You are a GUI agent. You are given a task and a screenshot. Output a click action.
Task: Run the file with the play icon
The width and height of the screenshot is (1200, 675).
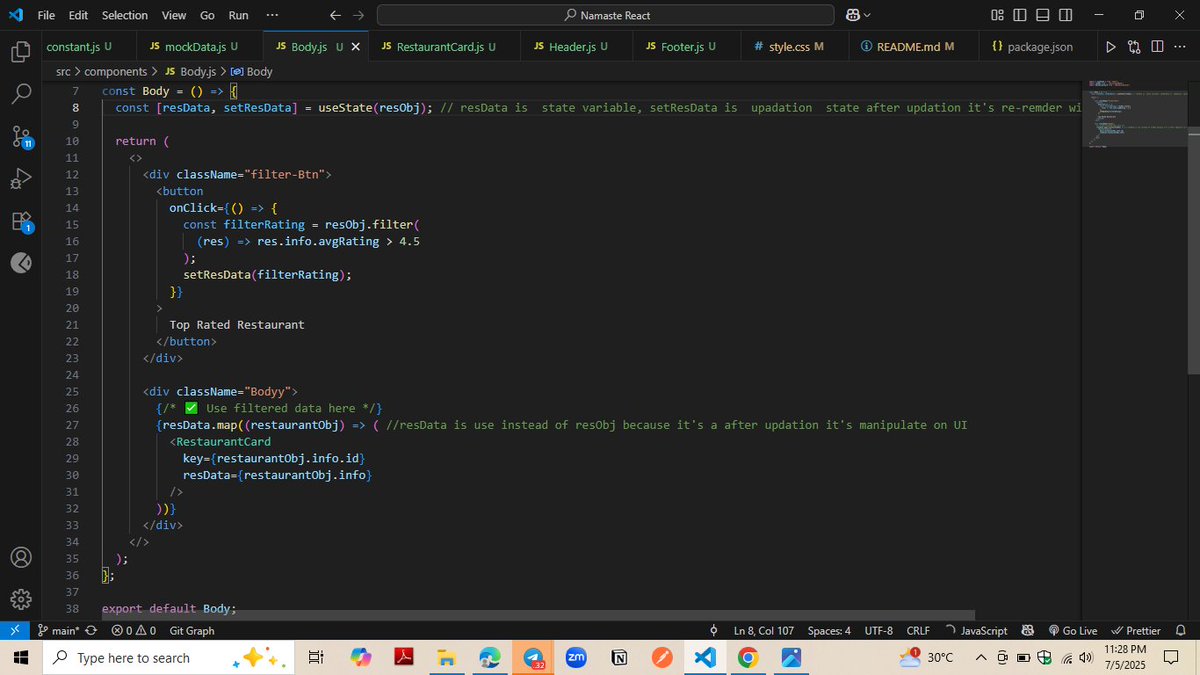(x=1110, y=47)
